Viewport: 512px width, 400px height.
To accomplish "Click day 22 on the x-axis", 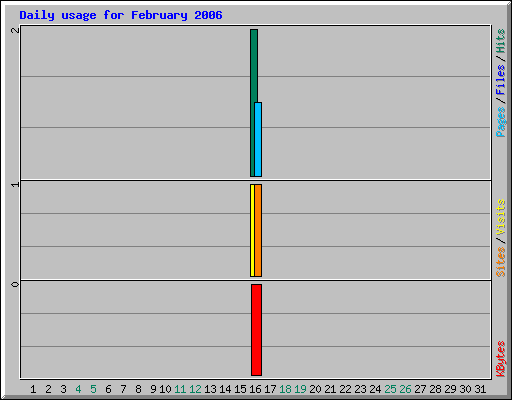I will tap(345, 389).
